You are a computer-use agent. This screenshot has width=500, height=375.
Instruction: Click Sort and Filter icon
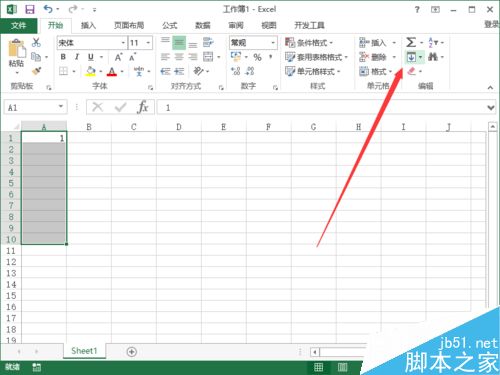pos(433,42)
